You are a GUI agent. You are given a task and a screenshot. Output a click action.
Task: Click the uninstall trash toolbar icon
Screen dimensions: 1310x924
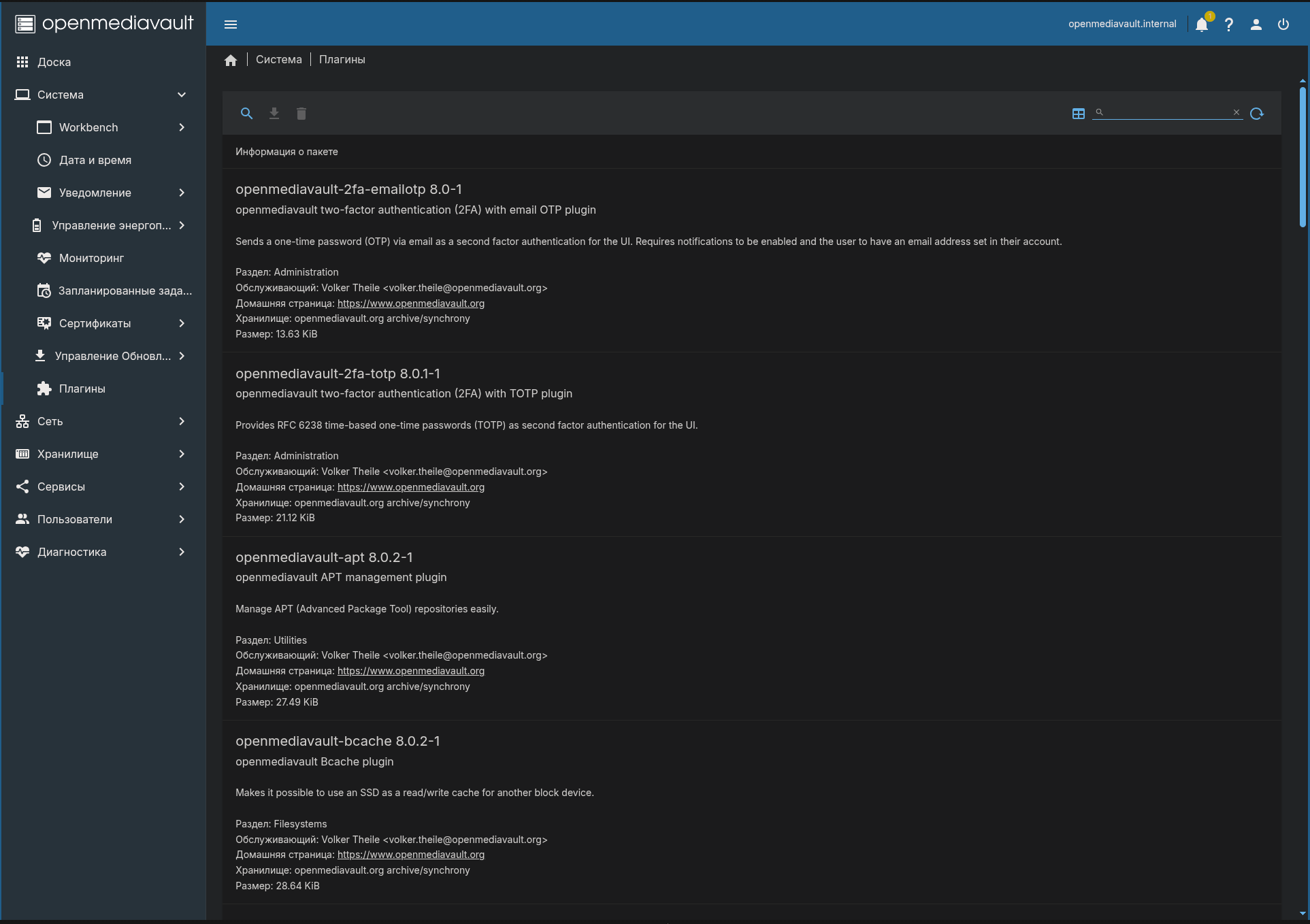(x=301, y=114)
